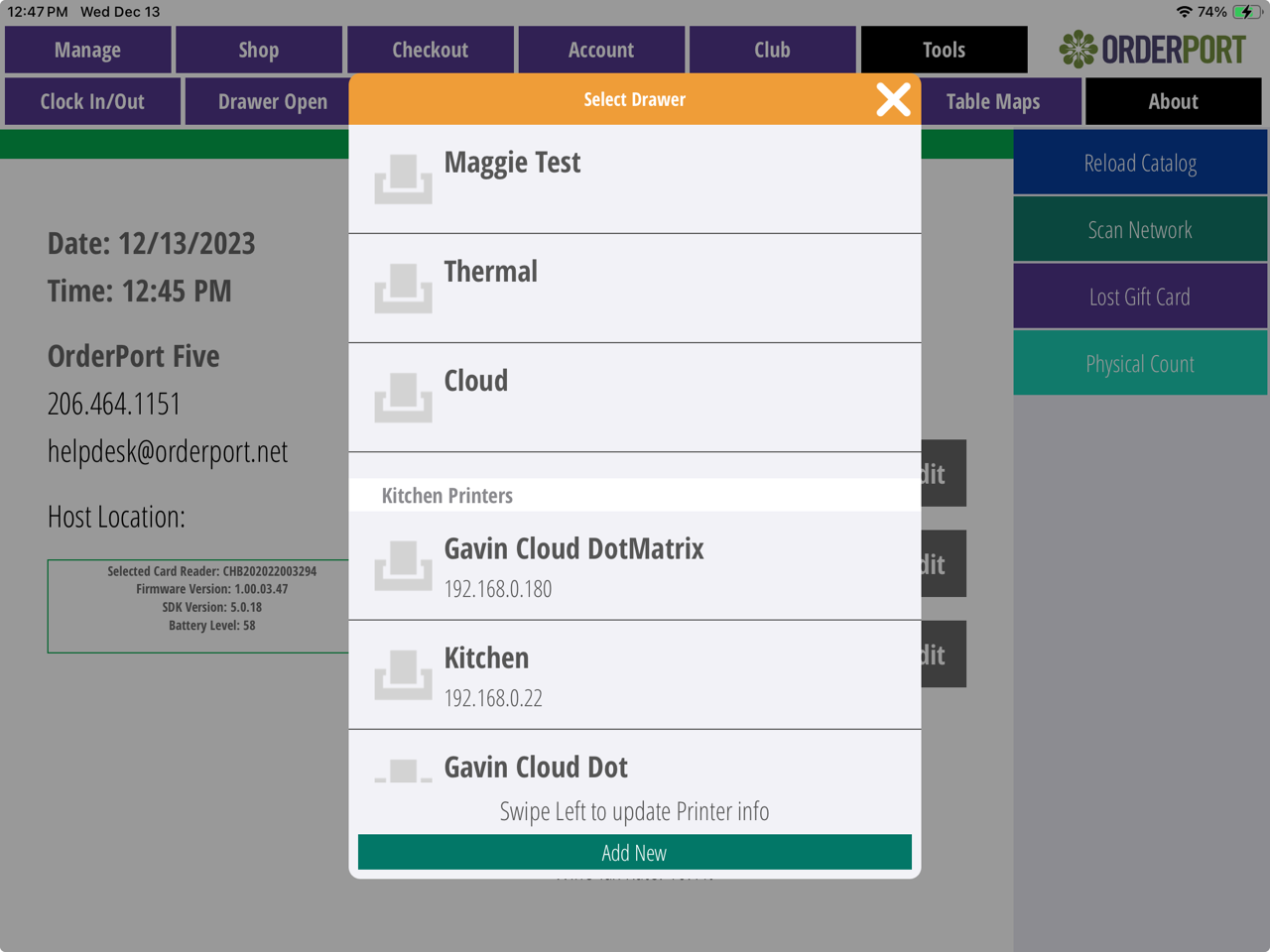Viewport: 1270px width, 952px height.
Task: Click the IP address 192.168.0.180
Action: [x=498, y=589]
